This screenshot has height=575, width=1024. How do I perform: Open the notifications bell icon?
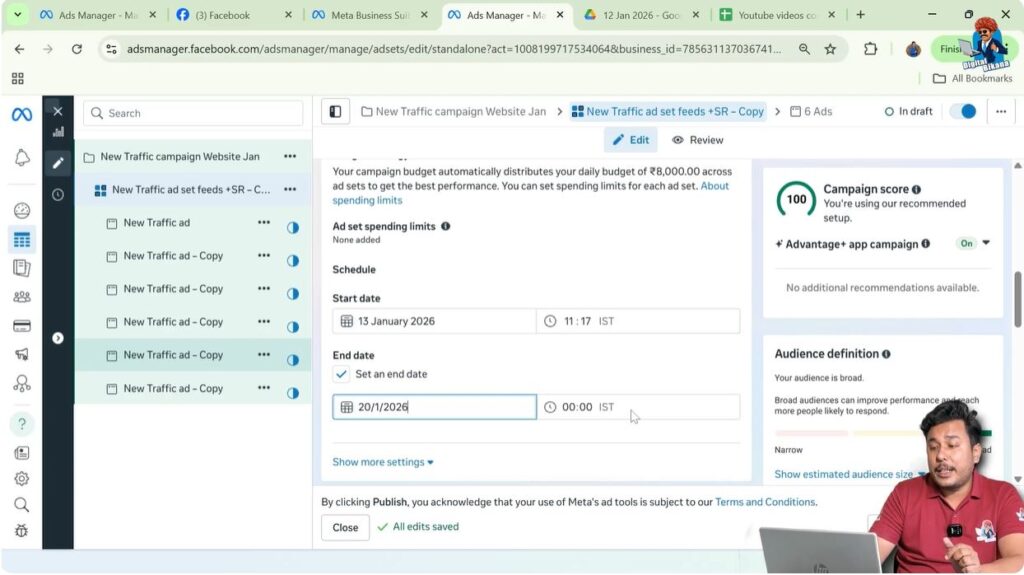click(x=21, y=158)
